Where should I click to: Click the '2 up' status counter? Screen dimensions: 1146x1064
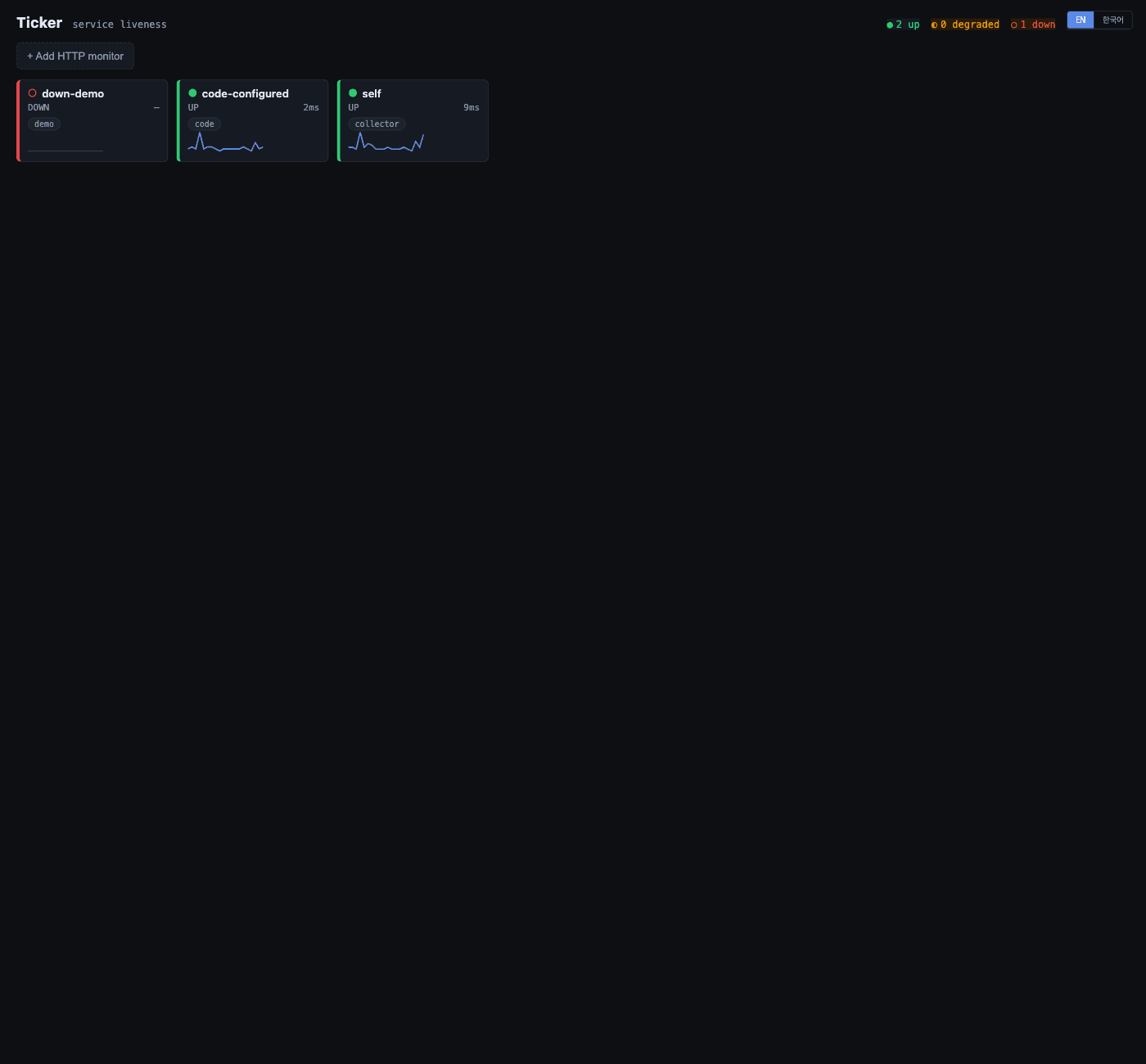pyautogui.click(x=903, y=25)
